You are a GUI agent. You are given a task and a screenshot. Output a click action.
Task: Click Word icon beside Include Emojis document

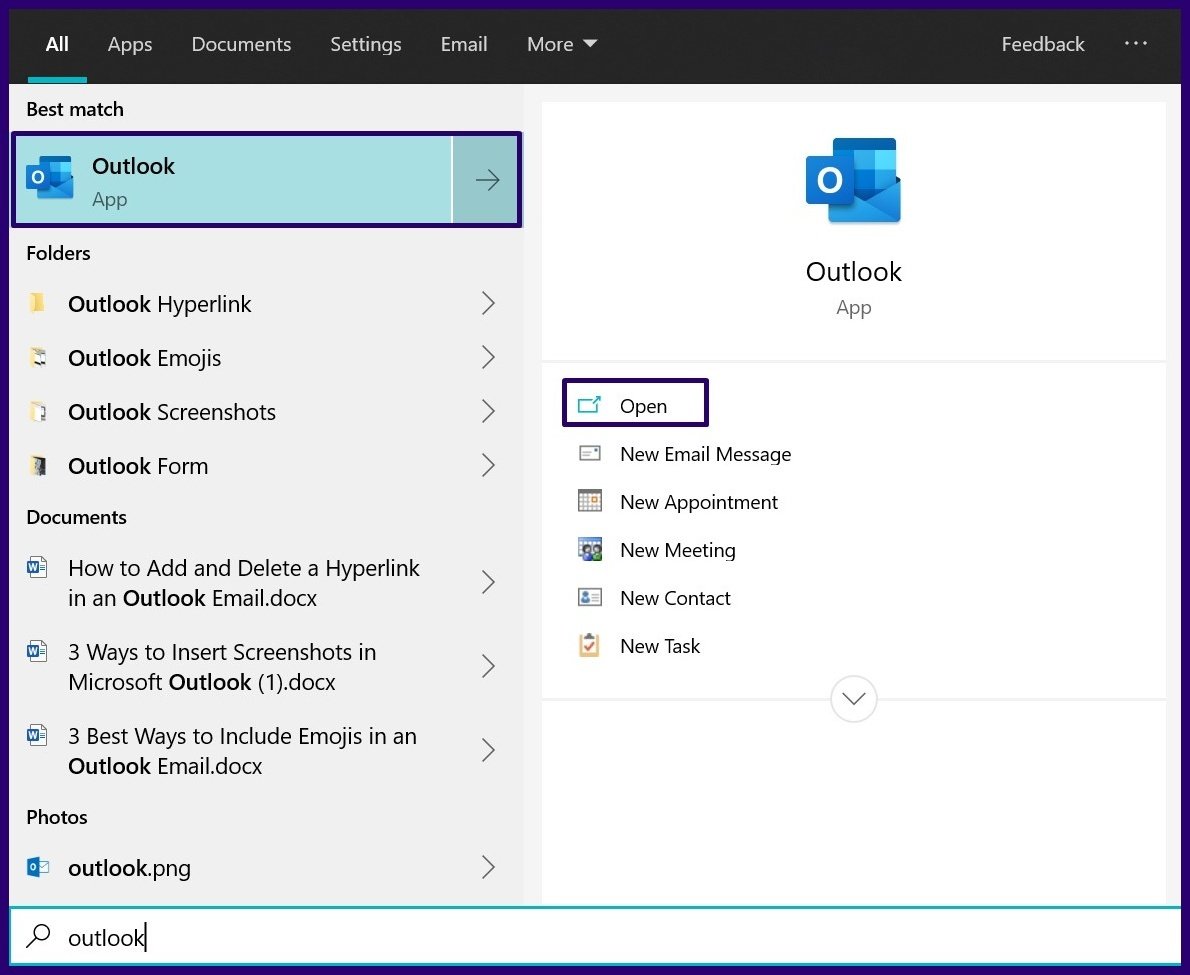pos(36,735)
